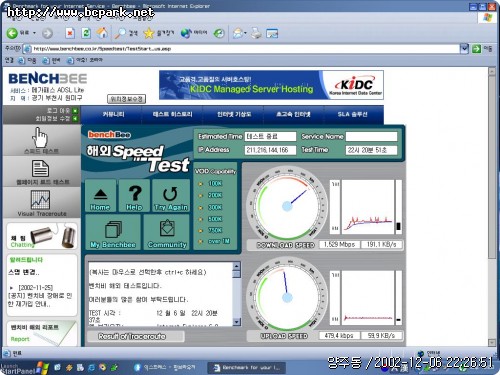Image resolution: width=500 pixels, height=375 pixels.
Task: Select the 750K VOD capability indicator
Action: tap(211, 230)
